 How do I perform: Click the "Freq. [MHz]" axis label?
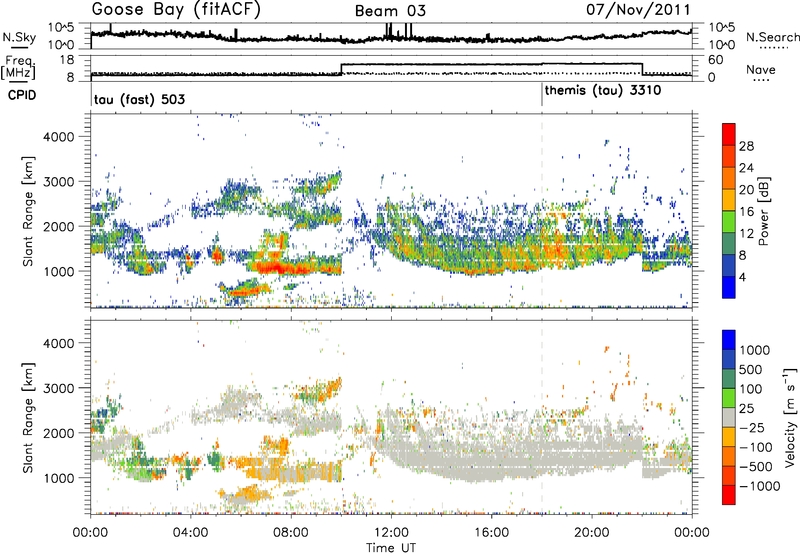[20, 68]
